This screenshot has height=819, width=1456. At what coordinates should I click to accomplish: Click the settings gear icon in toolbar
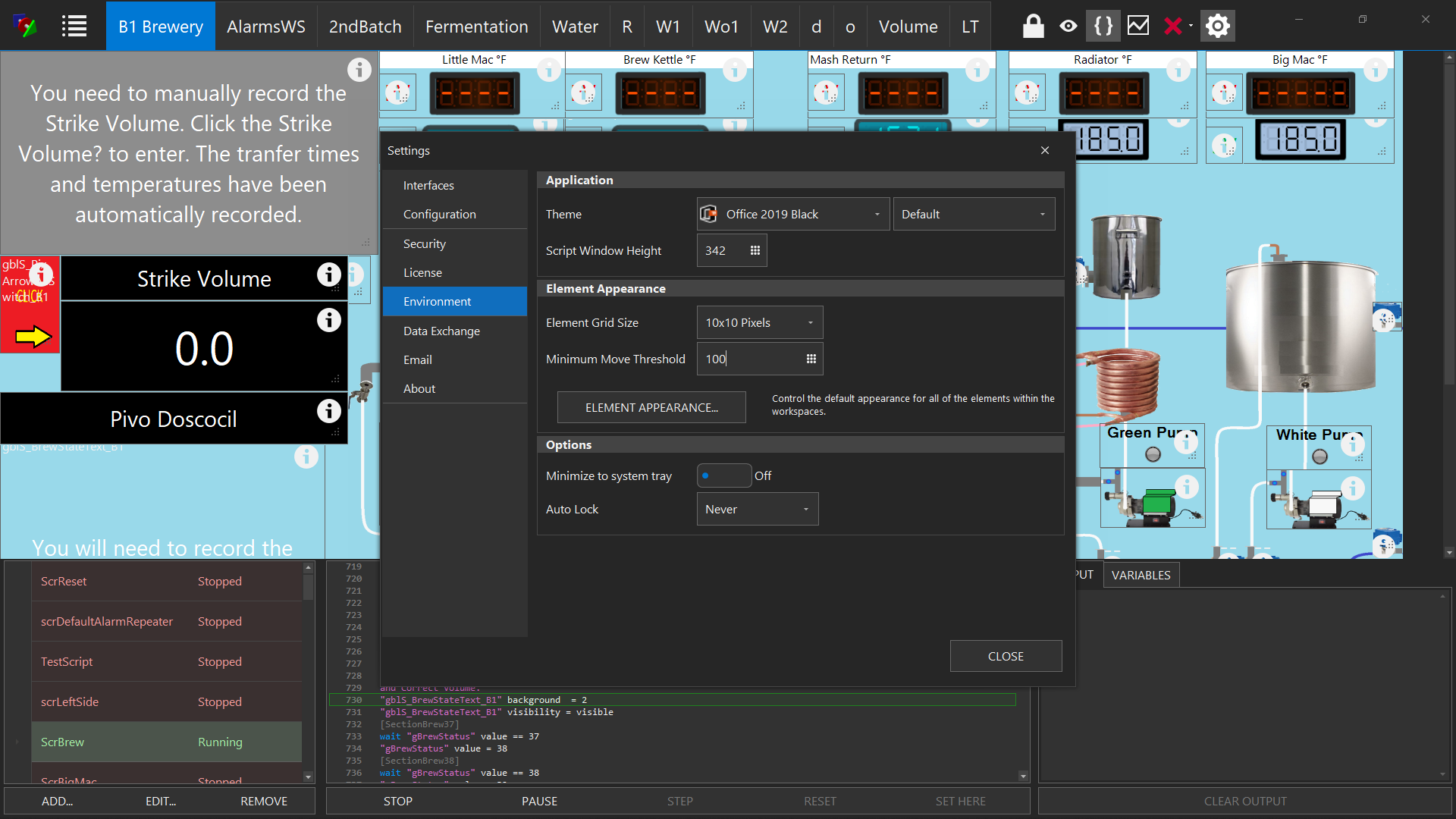(x=1220, y=25)
